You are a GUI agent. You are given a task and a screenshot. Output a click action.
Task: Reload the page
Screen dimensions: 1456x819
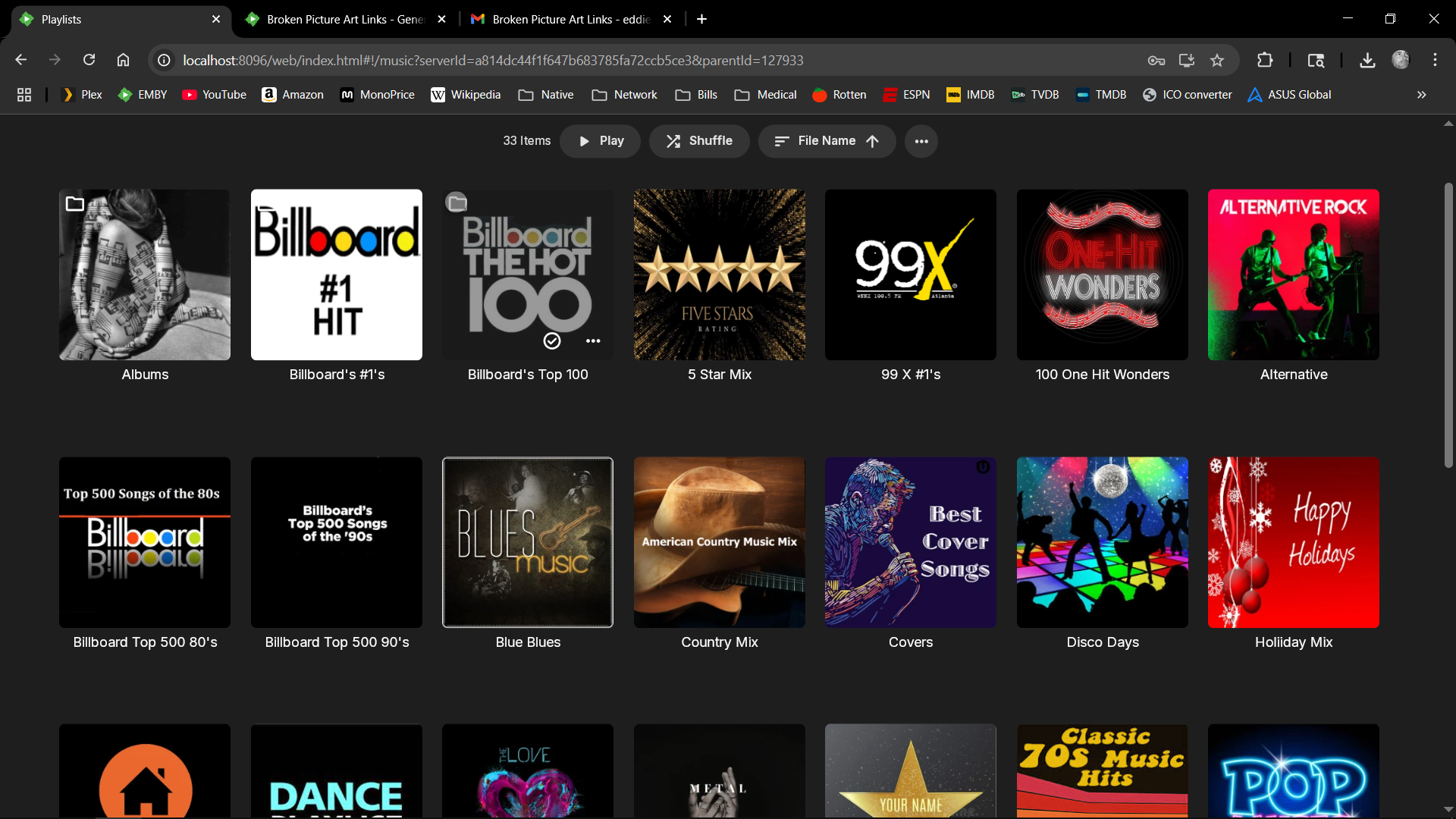tap(89, 60)
